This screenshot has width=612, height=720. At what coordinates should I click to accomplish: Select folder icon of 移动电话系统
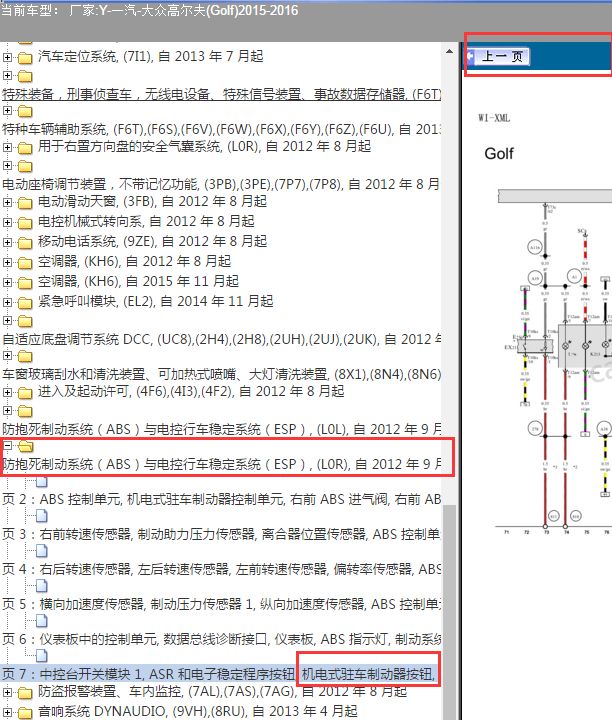click(25, 242)
